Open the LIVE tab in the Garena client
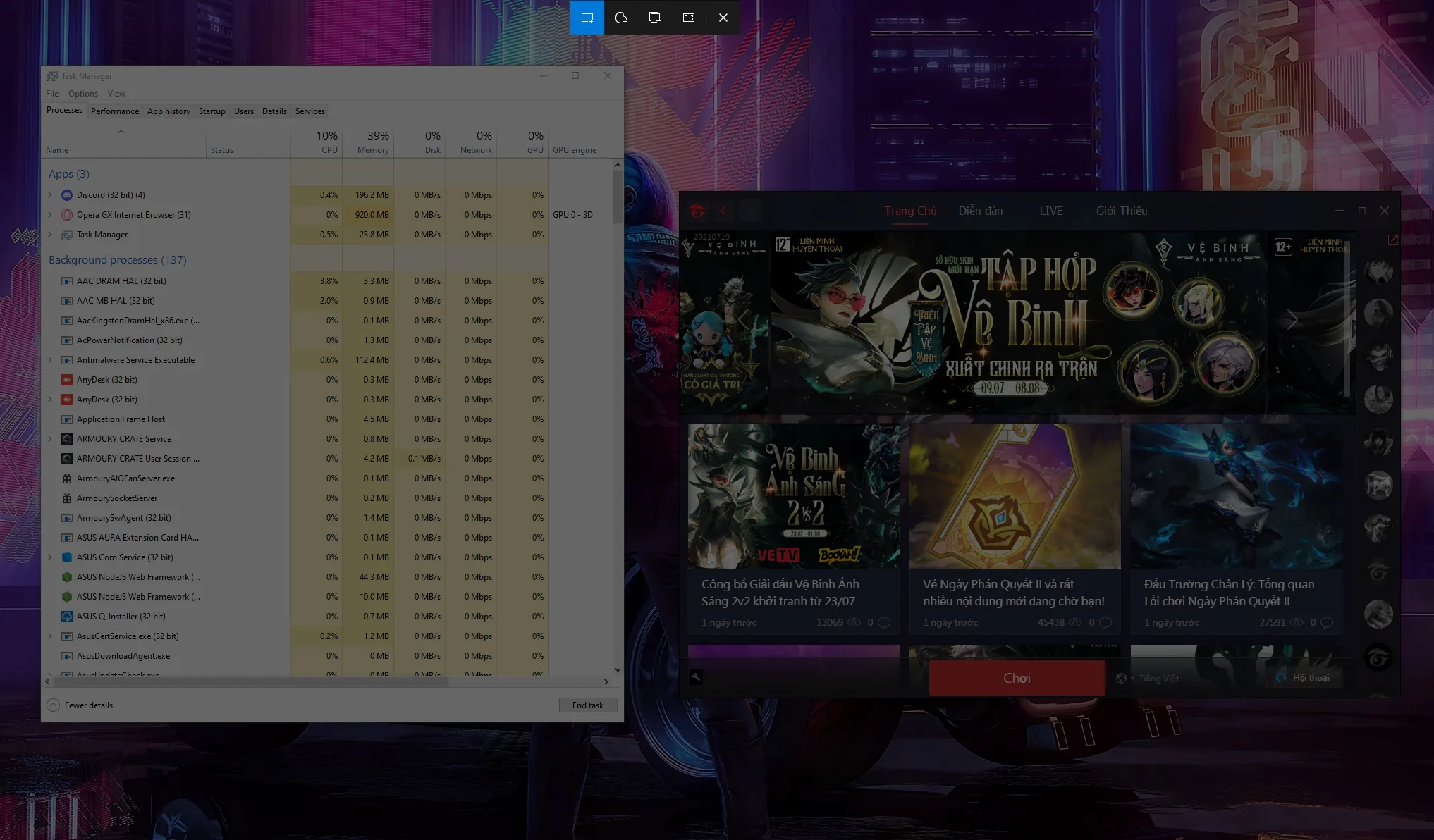Screen dimensions: 1434x840 1051,211
